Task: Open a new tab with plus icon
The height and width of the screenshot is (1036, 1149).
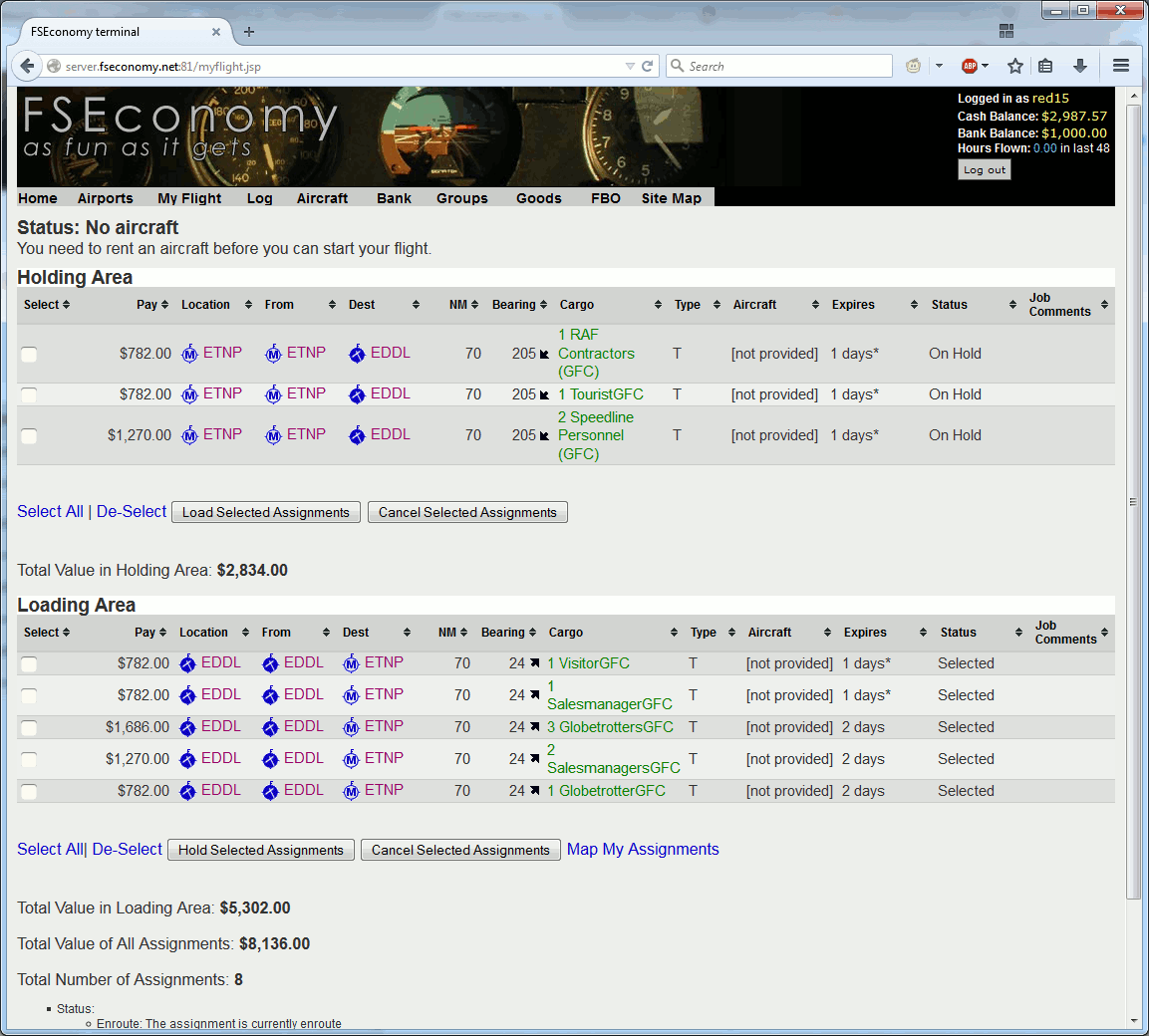Action: 249,32
